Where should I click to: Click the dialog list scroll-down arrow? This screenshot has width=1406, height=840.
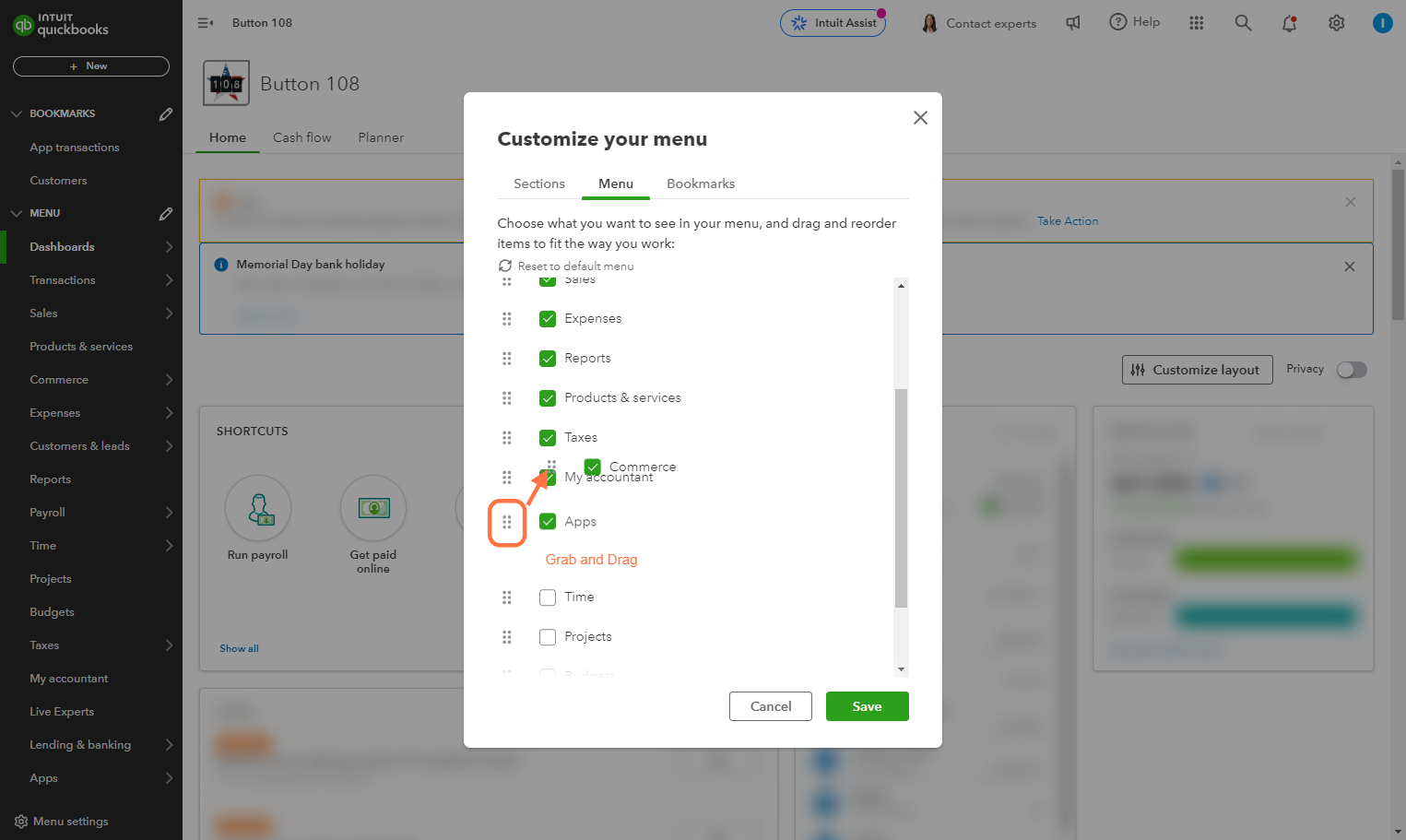point(901,669)
